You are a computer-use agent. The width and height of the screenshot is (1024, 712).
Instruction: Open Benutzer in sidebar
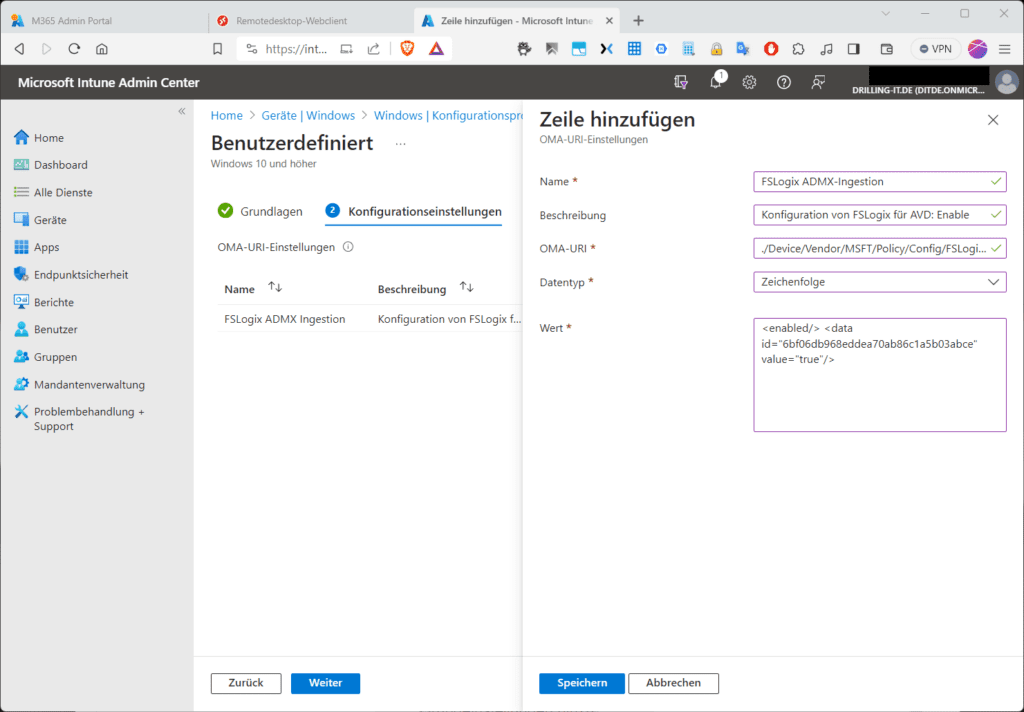(46, 330)
